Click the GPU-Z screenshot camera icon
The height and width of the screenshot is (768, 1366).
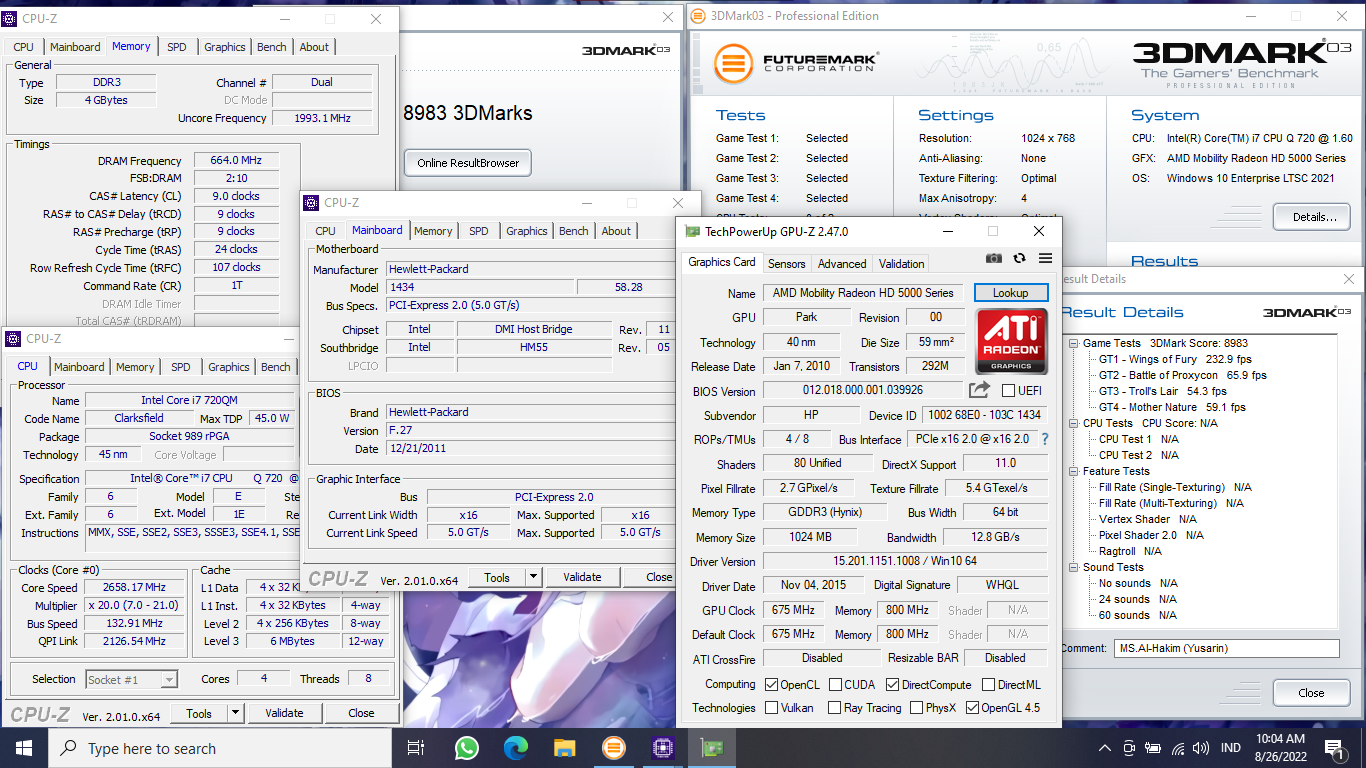point(993,258)
